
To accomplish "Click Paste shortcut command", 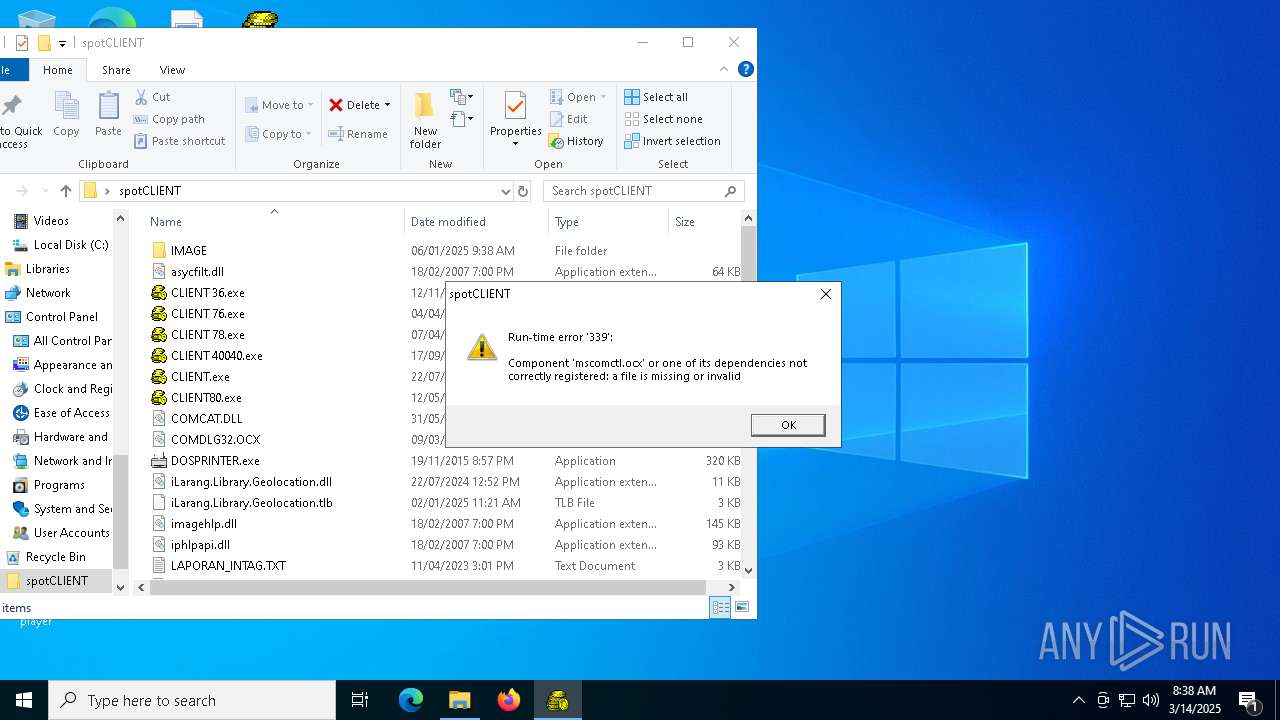I will pyautogui.click(x=180, y=141).
